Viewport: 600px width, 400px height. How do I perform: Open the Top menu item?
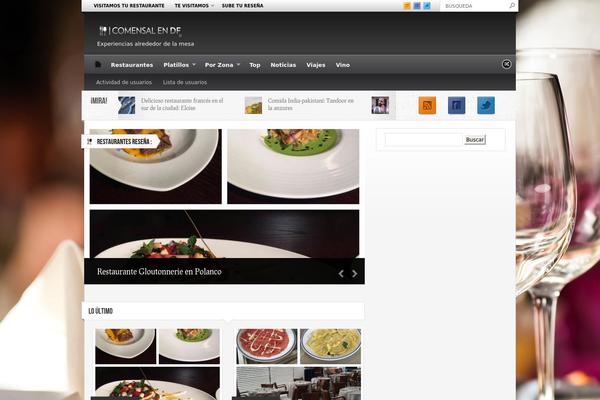click(x=255, y=65)
